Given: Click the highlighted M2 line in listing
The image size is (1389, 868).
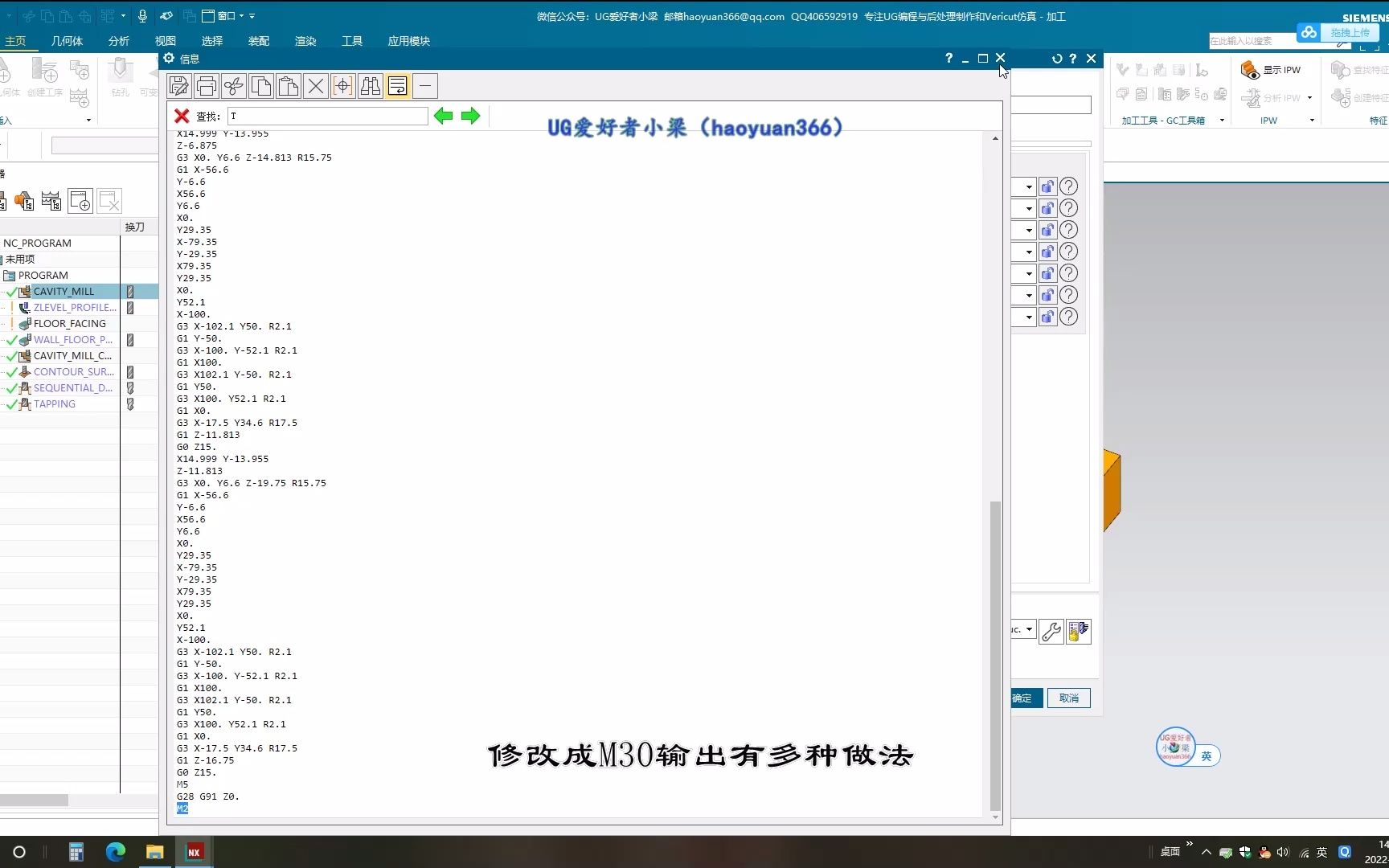Looking at the screenshot, I should click(x=182, y=809).
